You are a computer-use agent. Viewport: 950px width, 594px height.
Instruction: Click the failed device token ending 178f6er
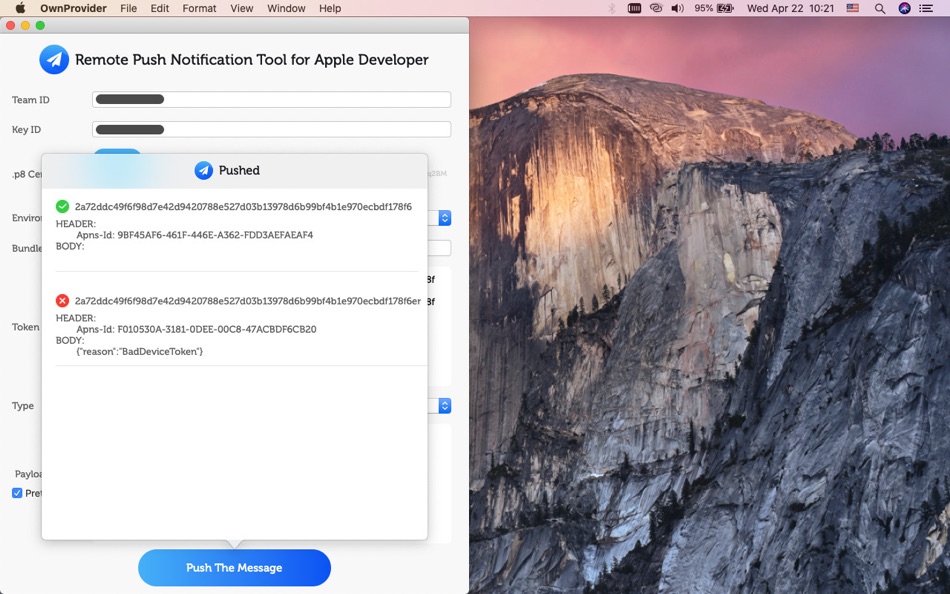pos(248,301)
